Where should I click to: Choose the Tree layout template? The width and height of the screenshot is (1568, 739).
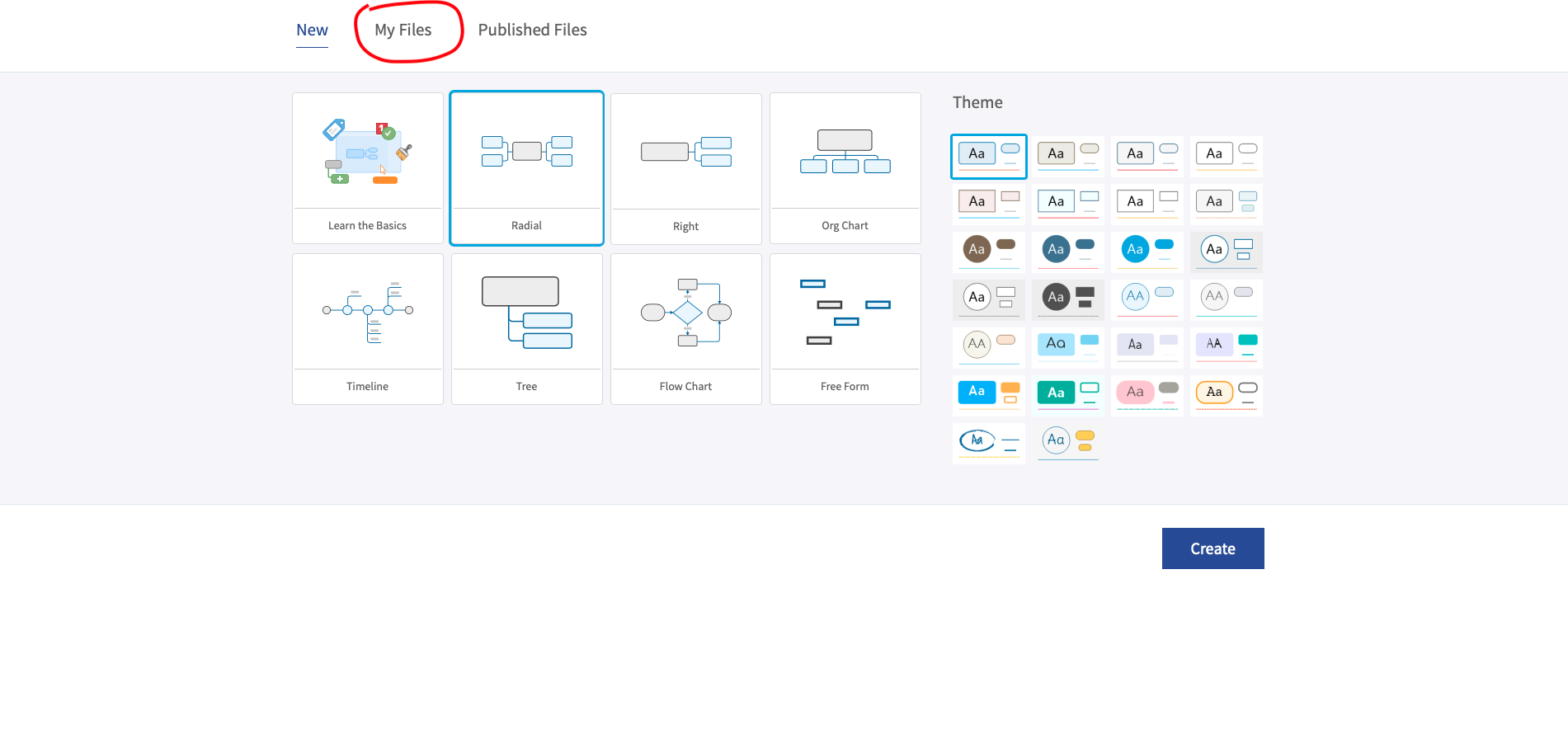pyautogui.click(x=526, y=328)
